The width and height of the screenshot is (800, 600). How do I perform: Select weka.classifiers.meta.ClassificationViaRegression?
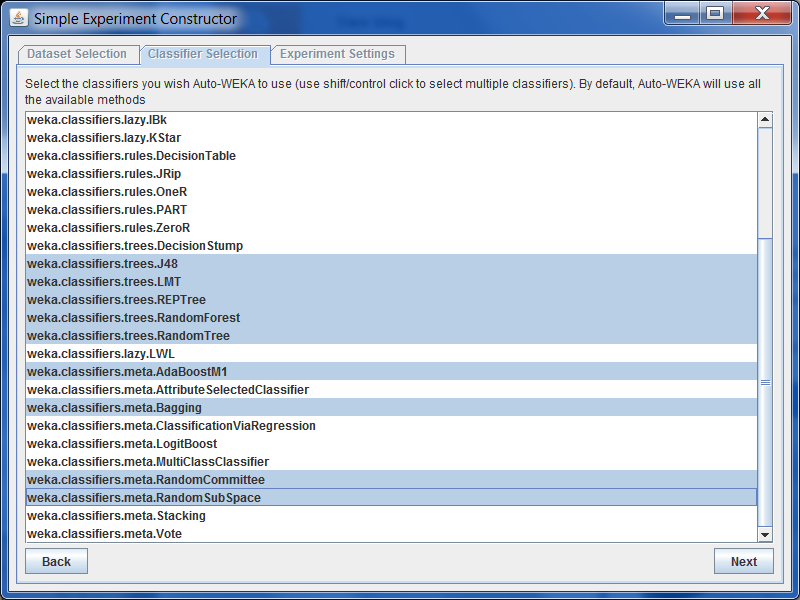[391, 426]
